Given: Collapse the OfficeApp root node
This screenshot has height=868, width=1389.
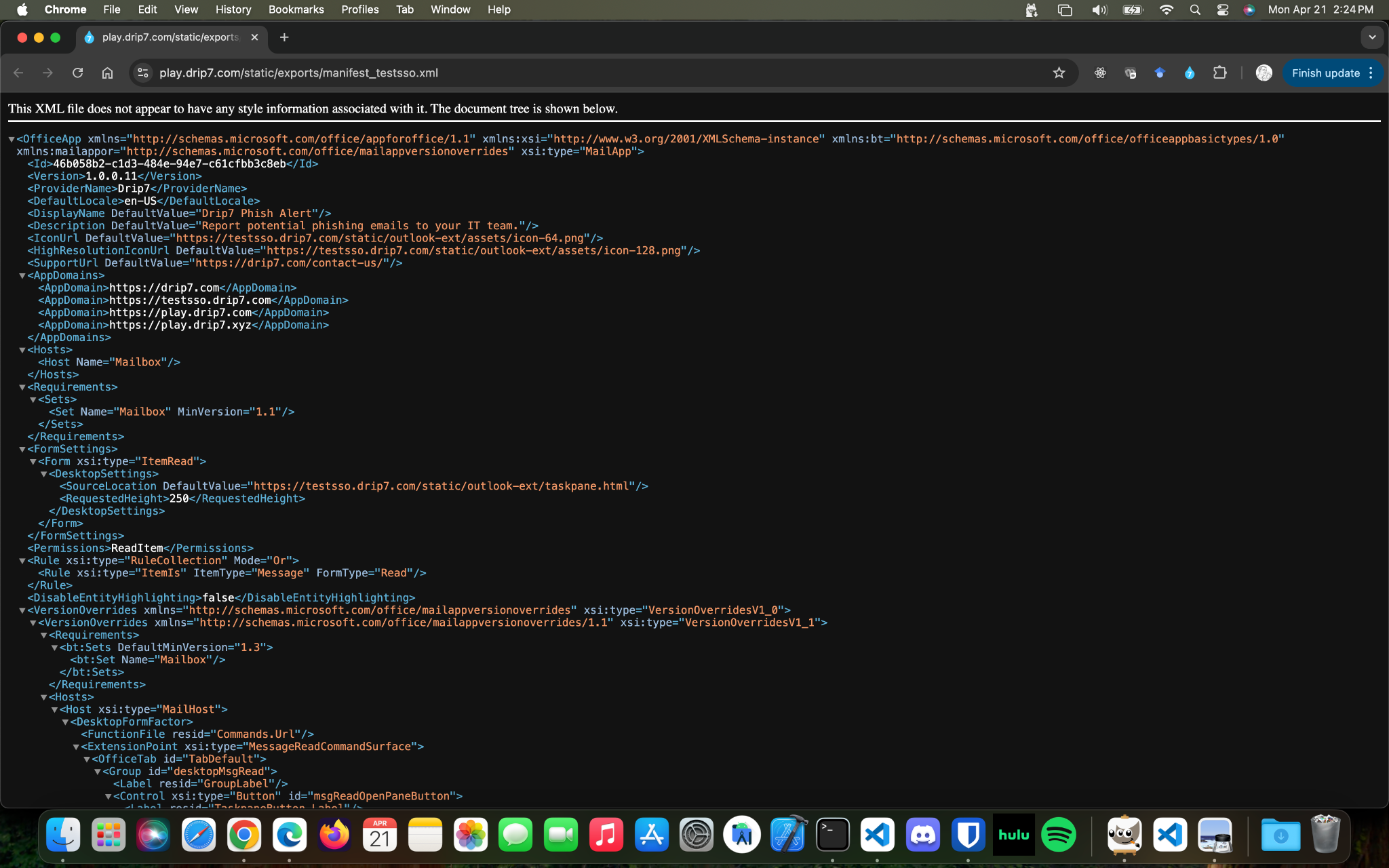Looking at the screenshot, I should 12,139.
